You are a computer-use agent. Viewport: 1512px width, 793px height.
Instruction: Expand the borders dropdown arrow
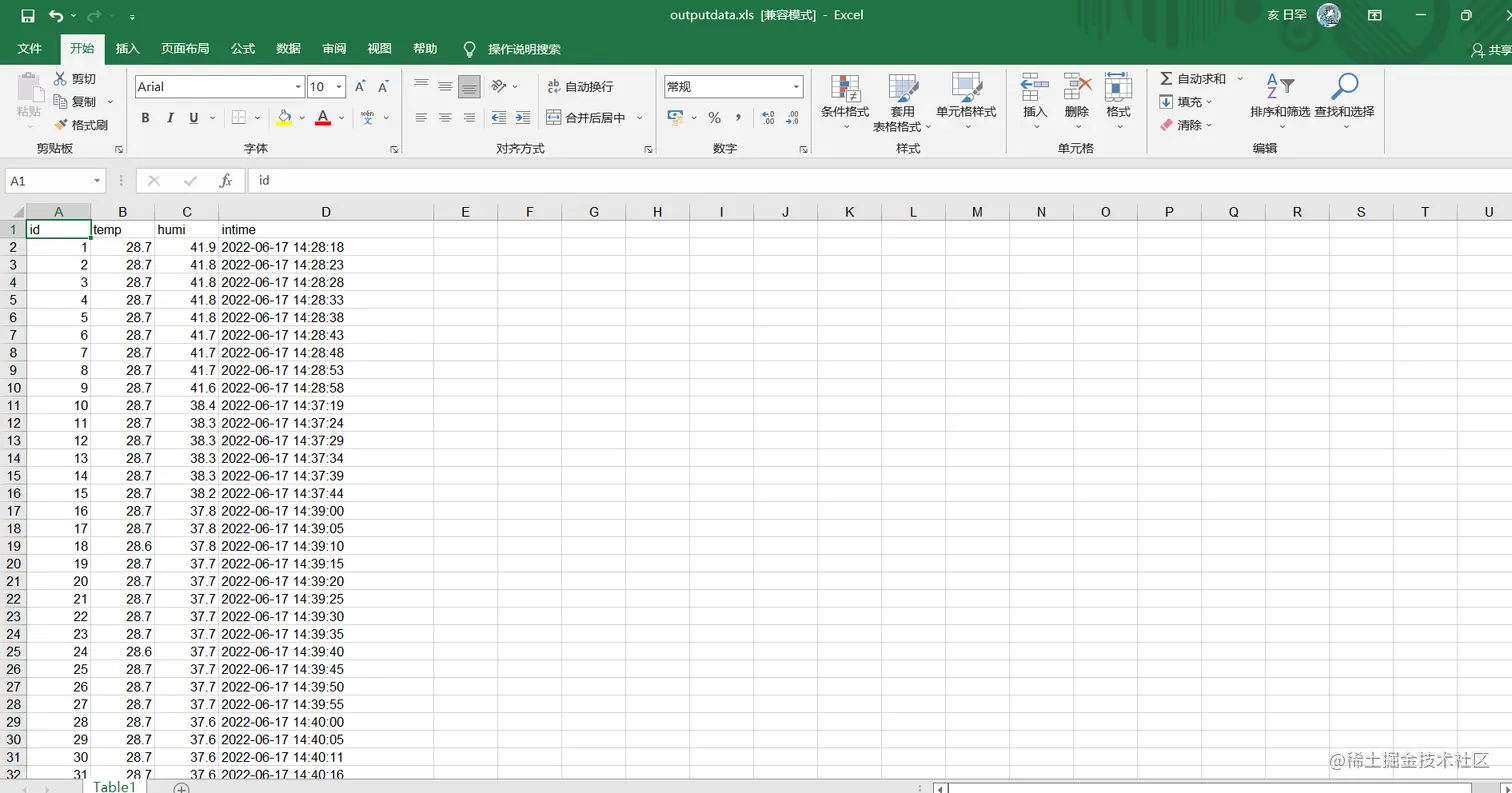(x=257, y=118)
